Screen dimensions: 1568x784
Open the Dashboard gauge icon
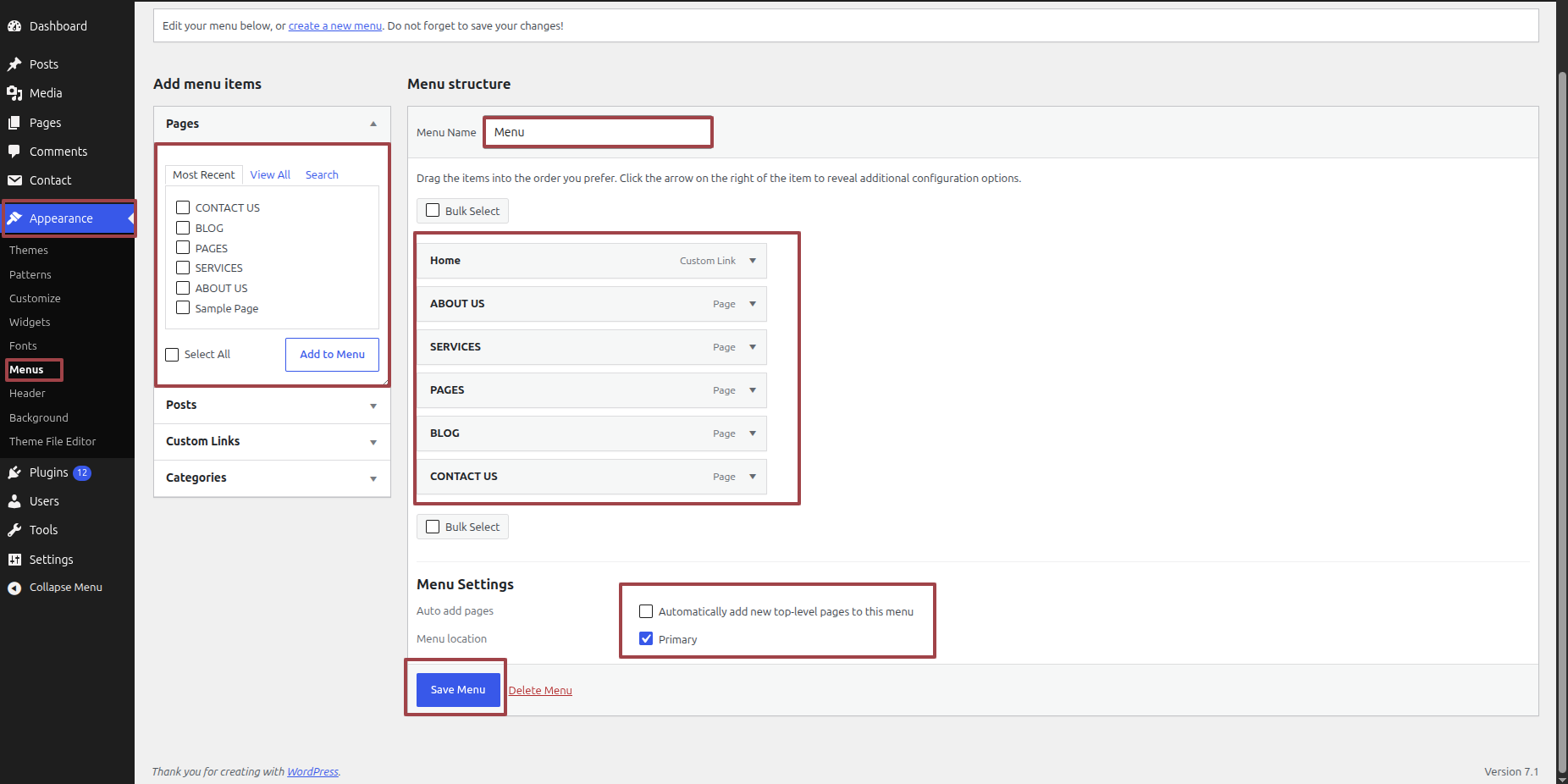[14, 26]
